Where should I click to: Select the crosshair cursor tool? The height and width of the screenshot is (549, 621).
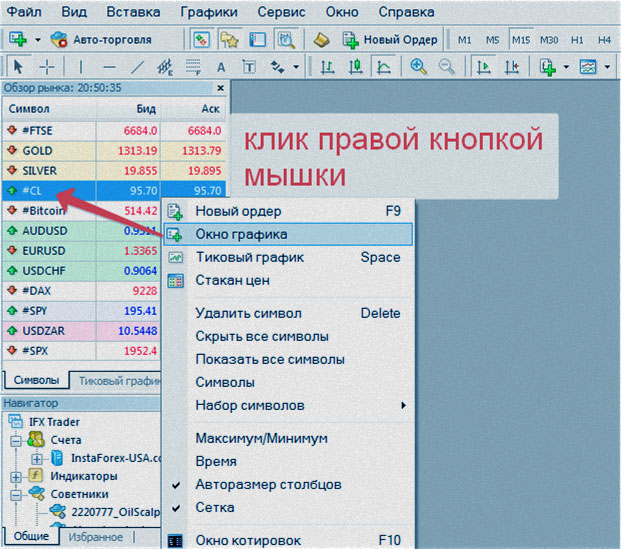coord(47,67)
